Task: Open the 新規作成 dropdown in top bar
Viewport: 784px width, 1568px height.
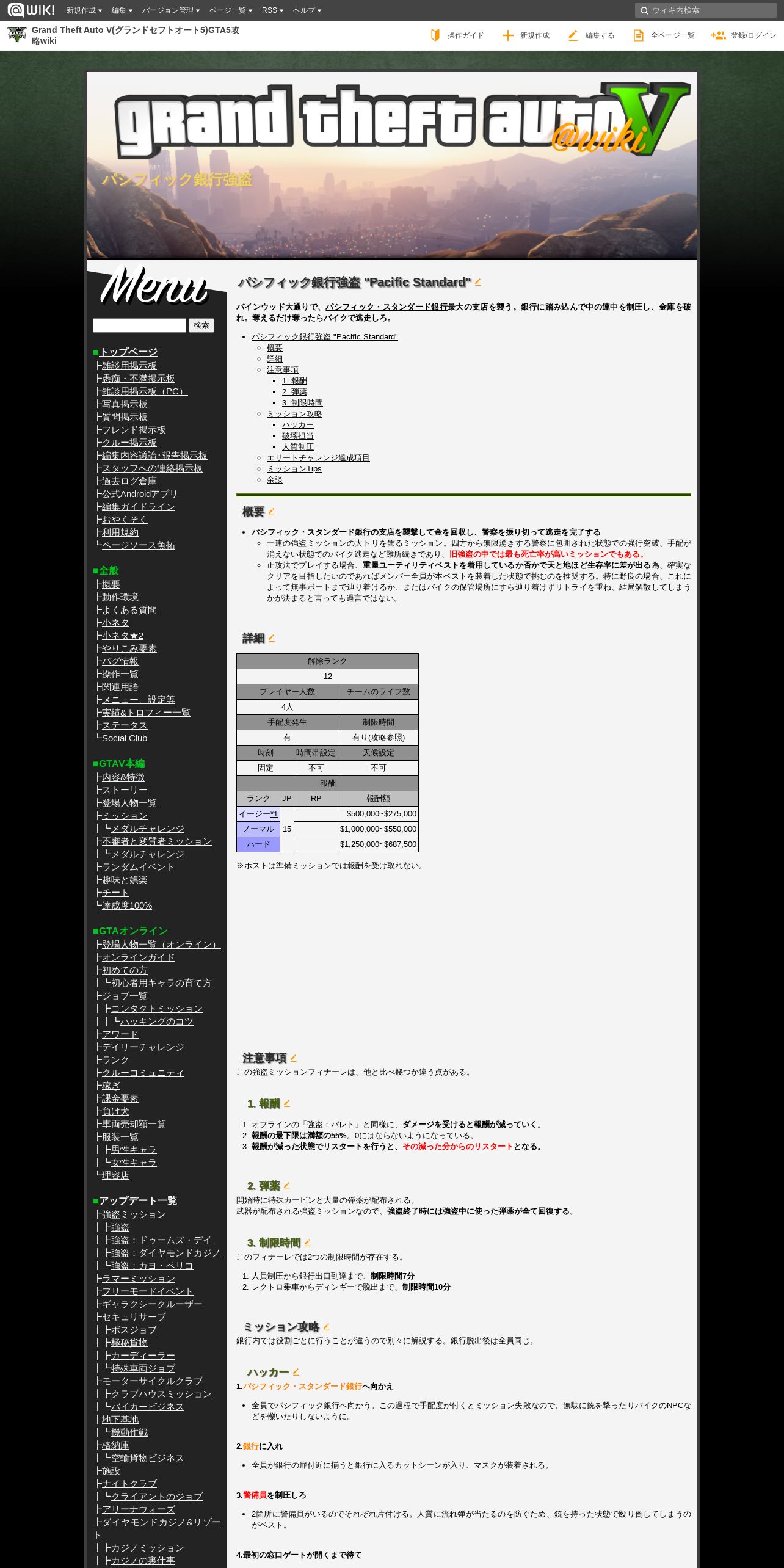Action: tap(84, 10)
